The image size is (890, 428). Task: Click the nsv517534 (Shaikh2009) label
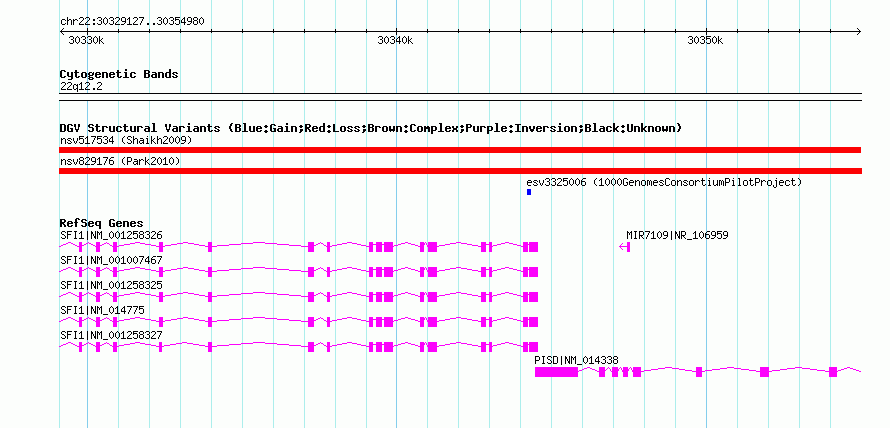click(126, 140)
